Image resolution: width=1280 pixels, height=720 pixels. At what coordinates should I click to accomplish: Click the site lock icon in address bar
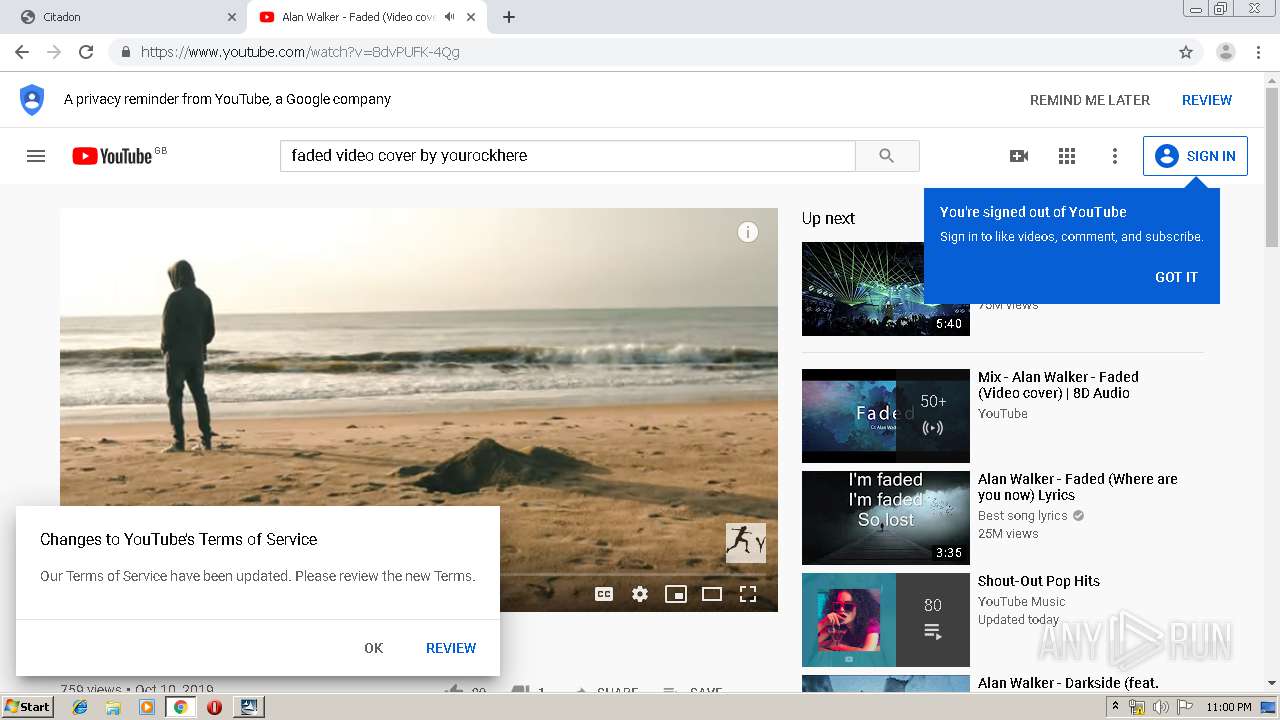[126, 52]
